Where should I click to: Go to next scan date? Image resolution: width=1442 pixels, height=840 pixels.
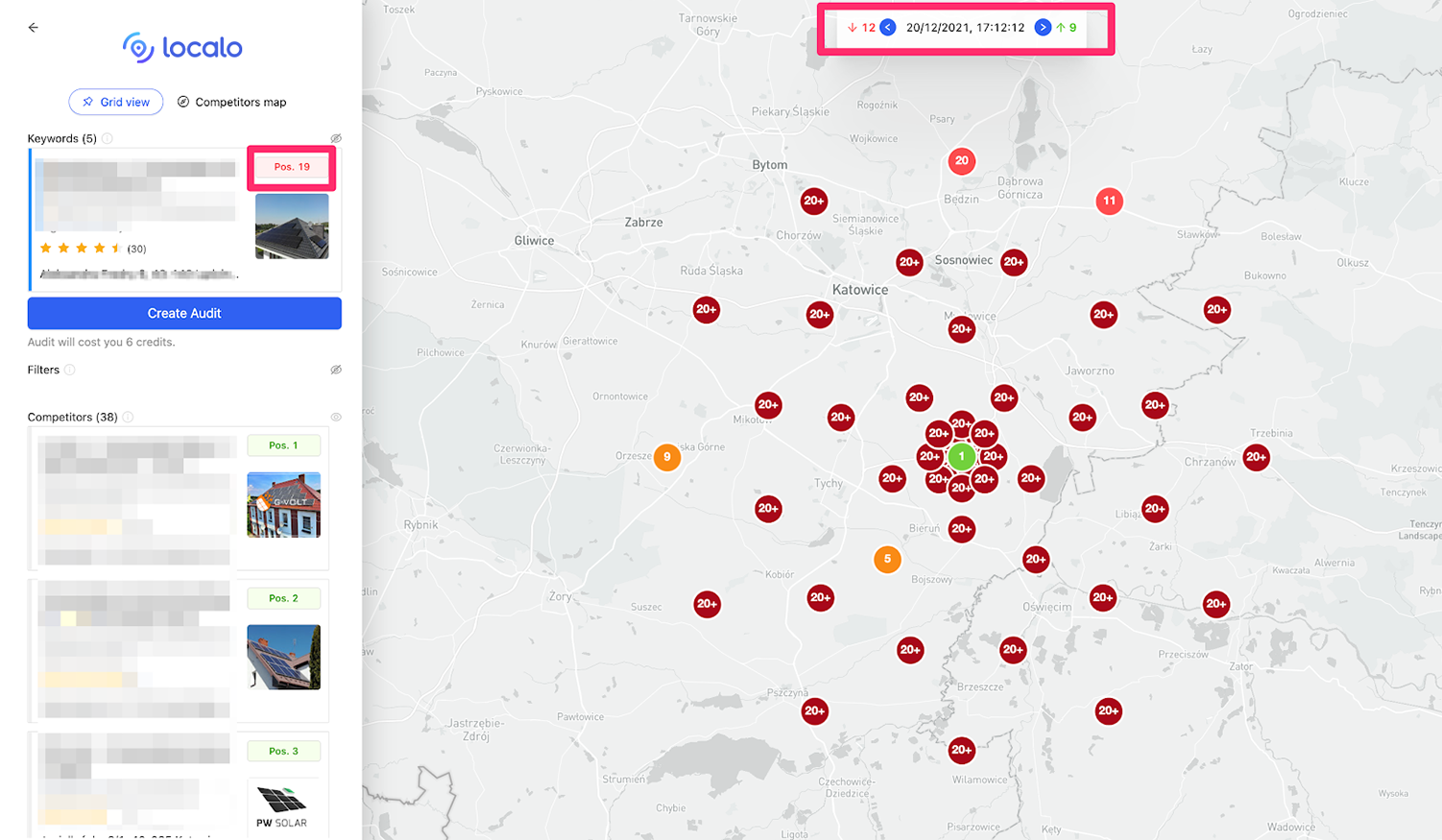point(1043,28)
